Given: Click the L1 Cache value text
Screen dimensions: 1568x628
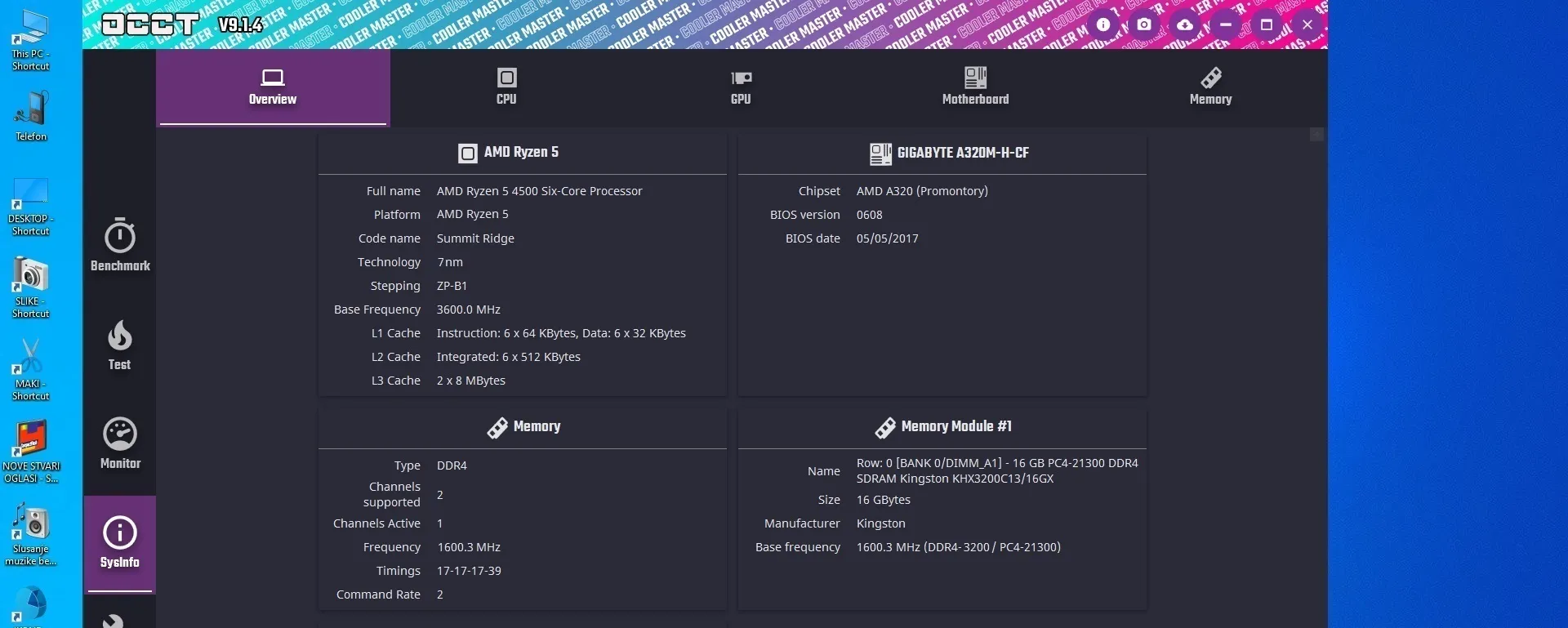Looking at the screenshot, I should [x=561, y=333].
